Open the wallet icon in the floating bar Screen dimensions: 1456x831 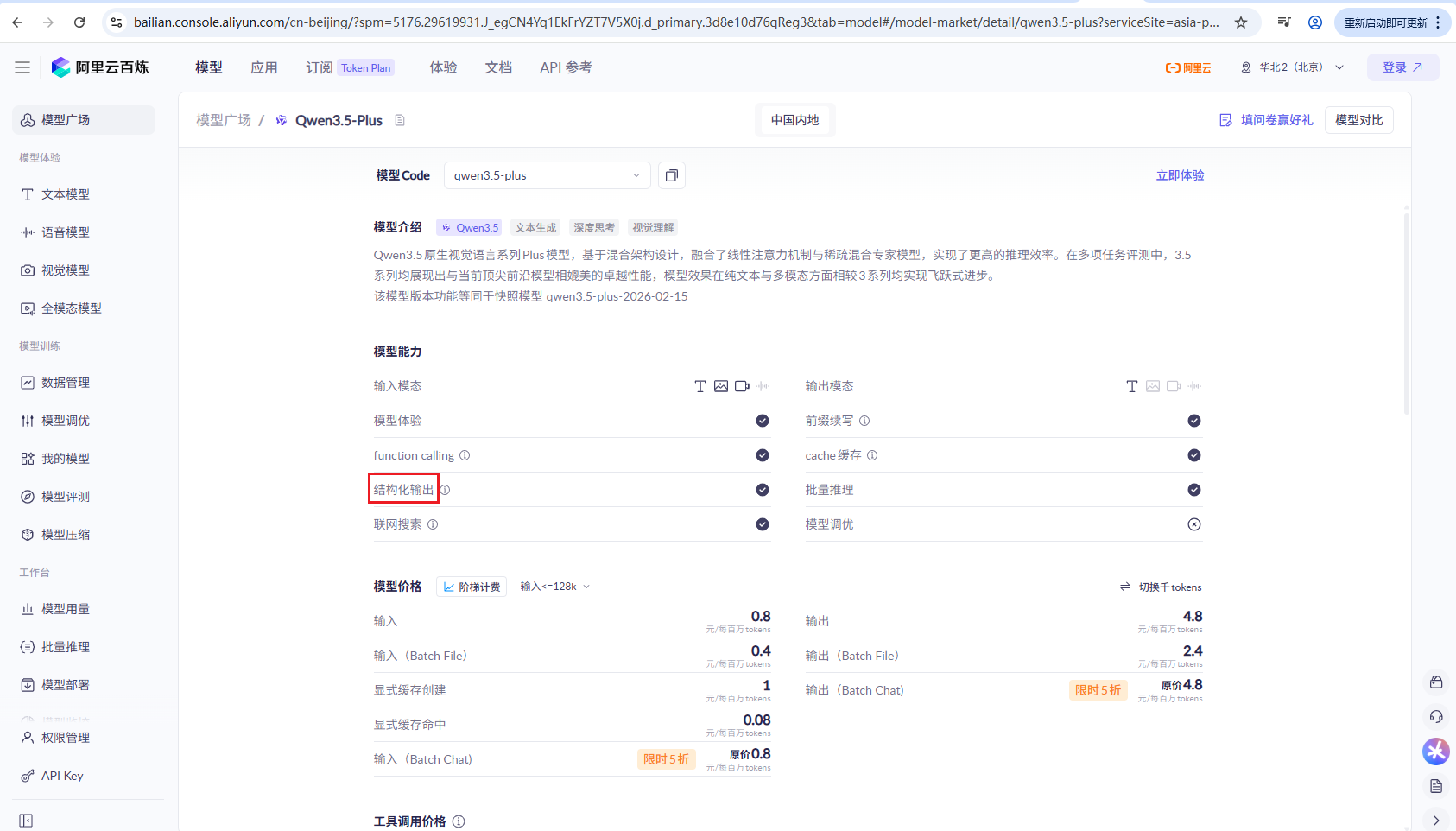[x=1436, y=682]
